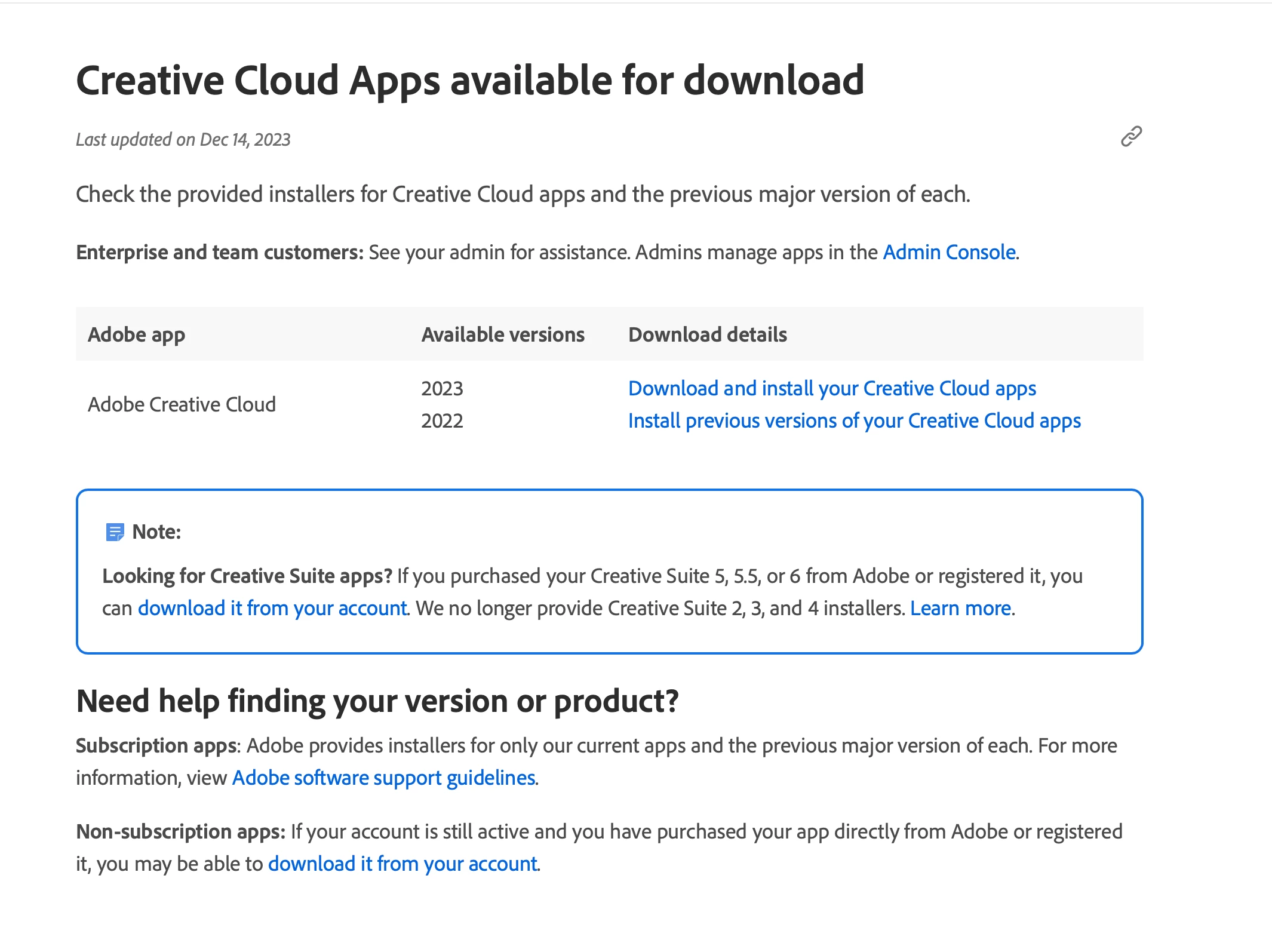The height and width of the screenshot is (952, 1272).
Task: Click the Enterprise and team customers label
Action: point(219,252)
